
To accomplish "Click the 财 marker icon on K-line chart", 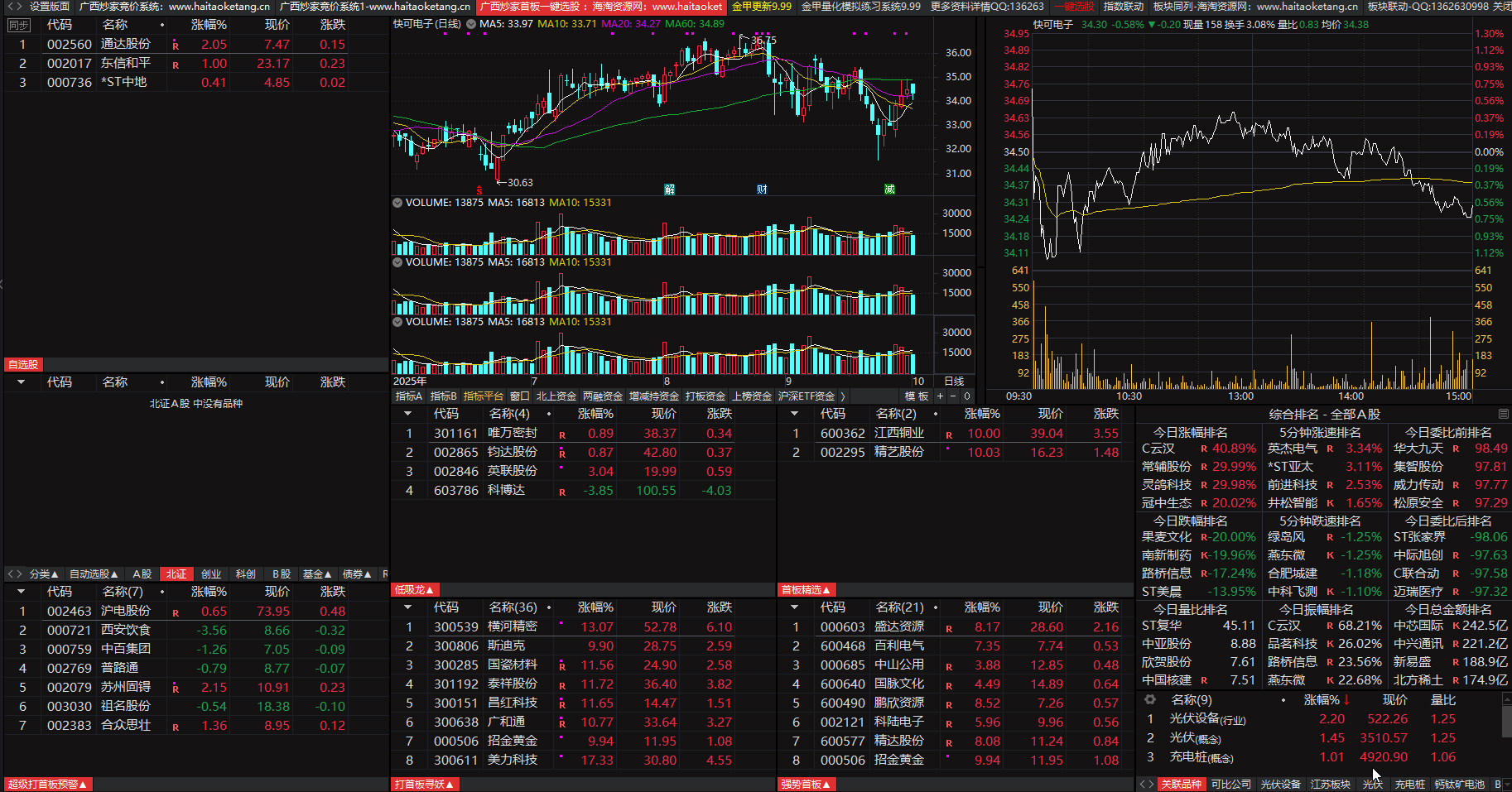I will click(762, 190).
